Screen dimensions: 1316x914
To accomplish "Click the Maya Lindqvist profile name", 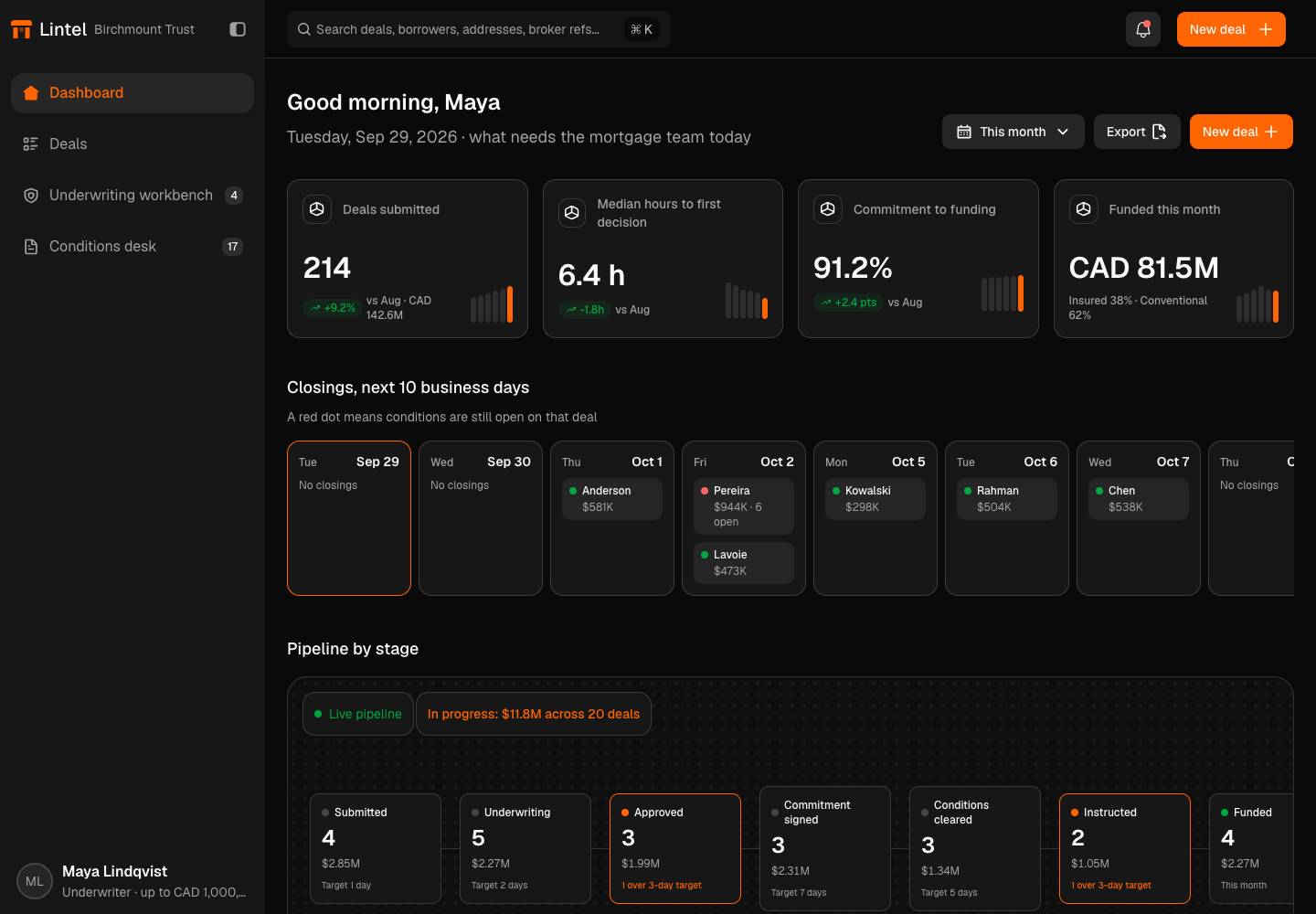I will coord(115,871).
